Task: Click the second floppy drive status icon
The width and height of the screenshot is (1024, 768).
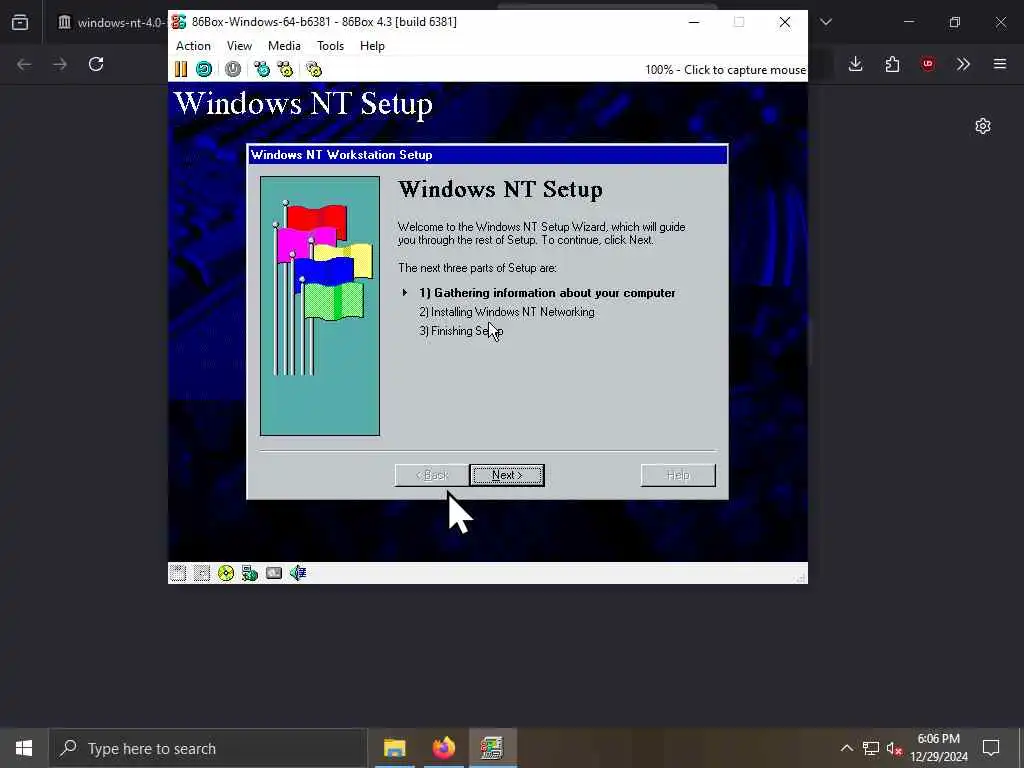Action: tap(202, 573)
